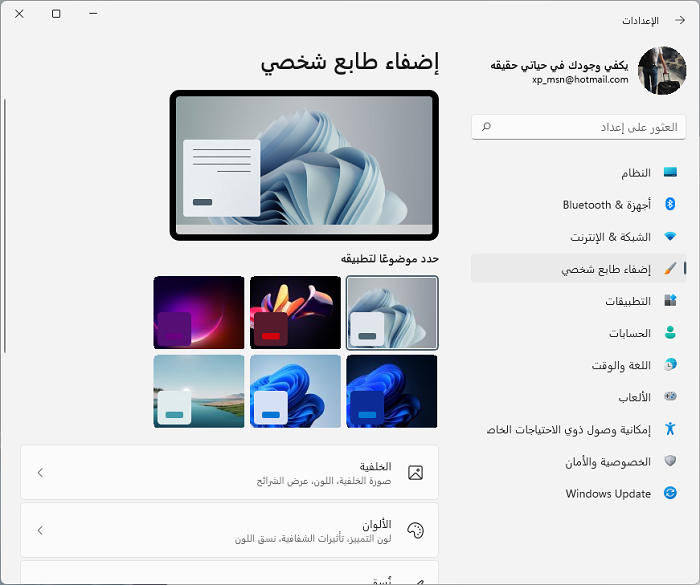The height and width of the screenshot is (585, 700).
Task: Click the Time & language globe icon
Action: point(670,364)
